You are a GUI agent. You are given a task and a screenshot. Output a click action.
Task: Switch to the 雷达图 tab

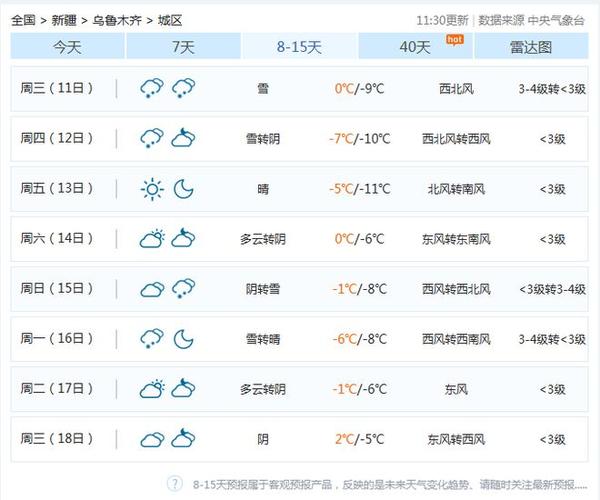[531, 46]
